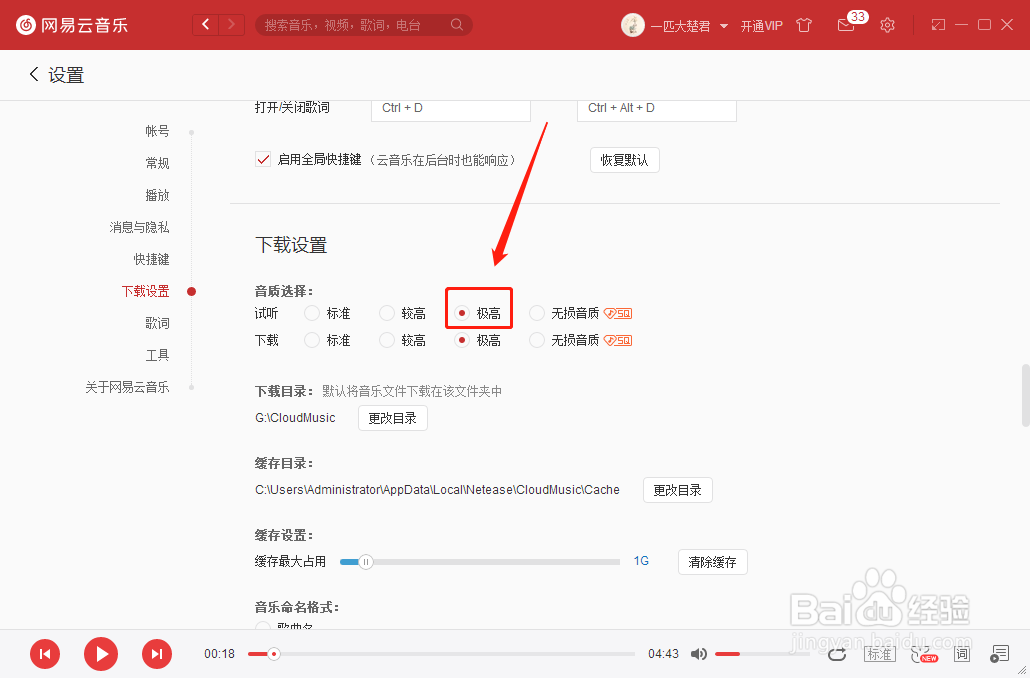The height and width of the screenshot is (678, 1030).
Task: Open the message envelope icon with 33 badge
Action: click(x=846, y=25)
